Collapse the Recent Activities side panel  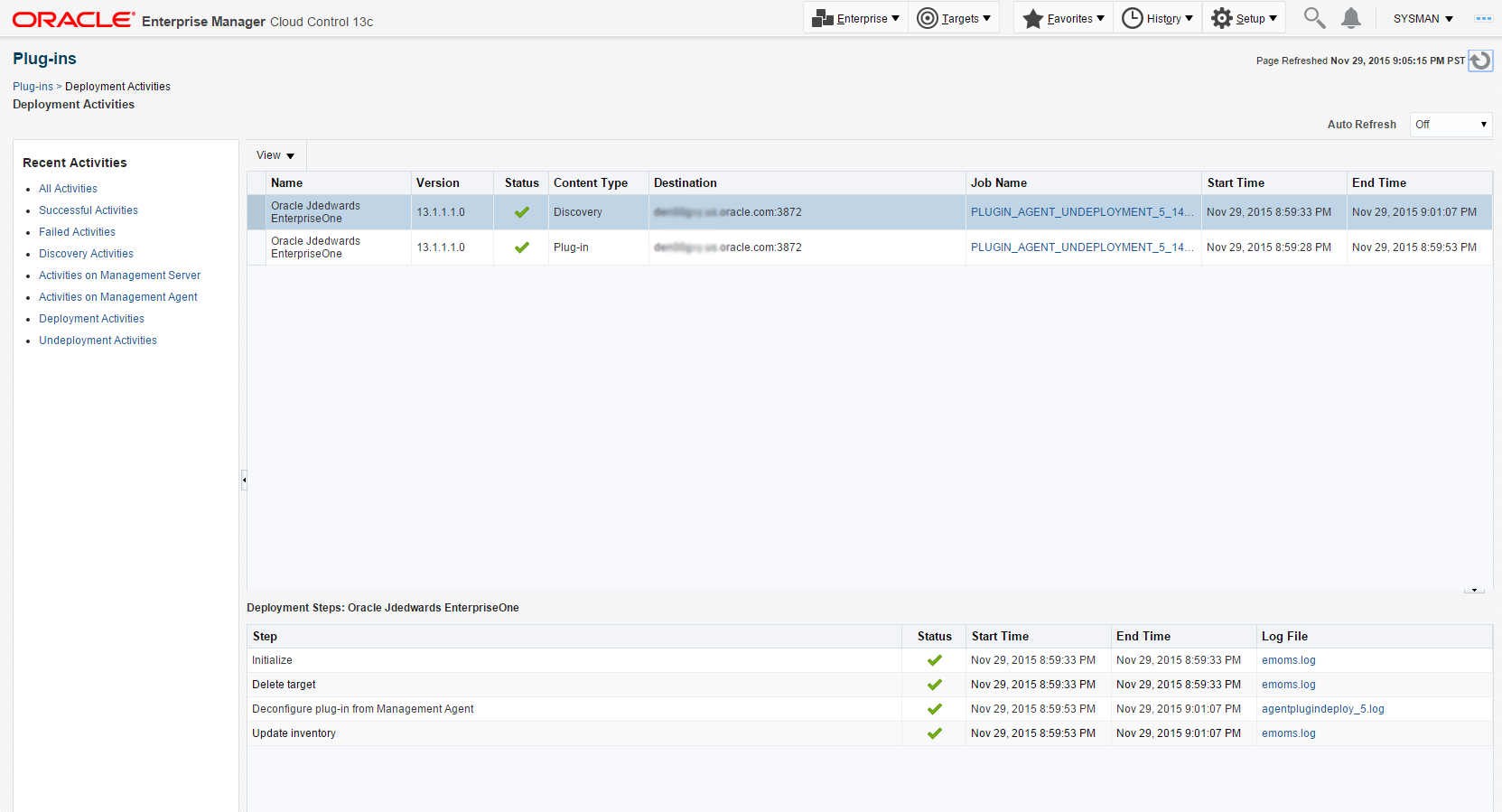[244, 480]
